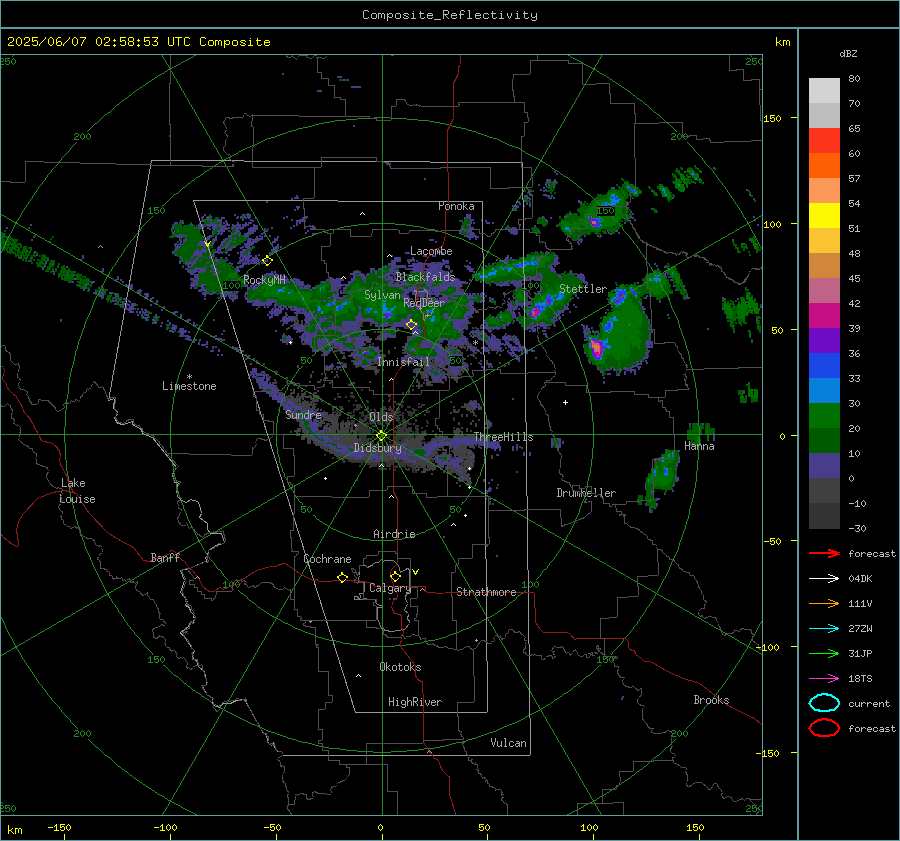Click the Hanna city label

(x=699, y=446)
